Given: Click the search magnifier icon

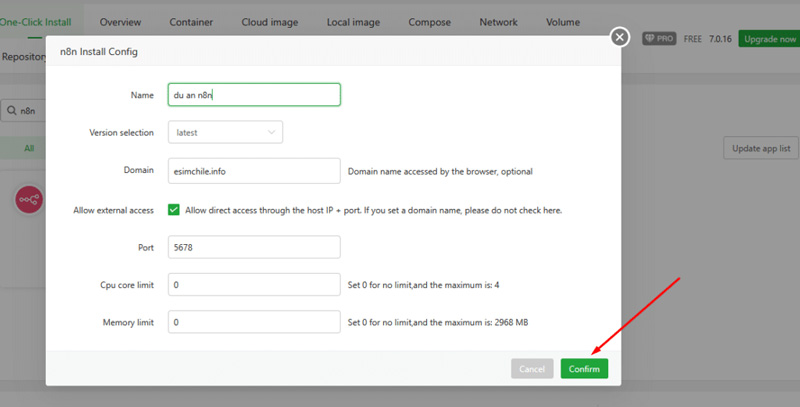Looking at the screenshot, I should (12, 110).
